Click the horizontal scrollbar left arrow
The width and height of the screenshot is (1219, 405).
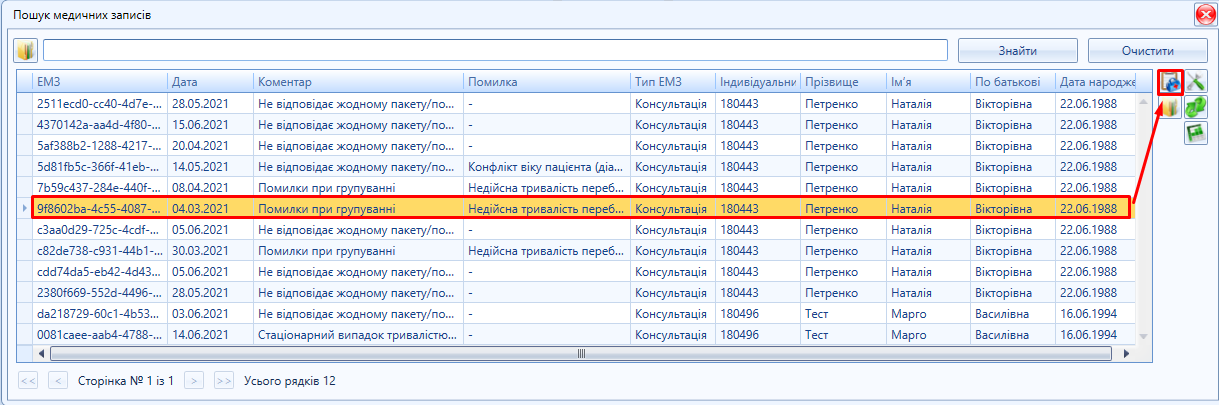coord(41,353)
